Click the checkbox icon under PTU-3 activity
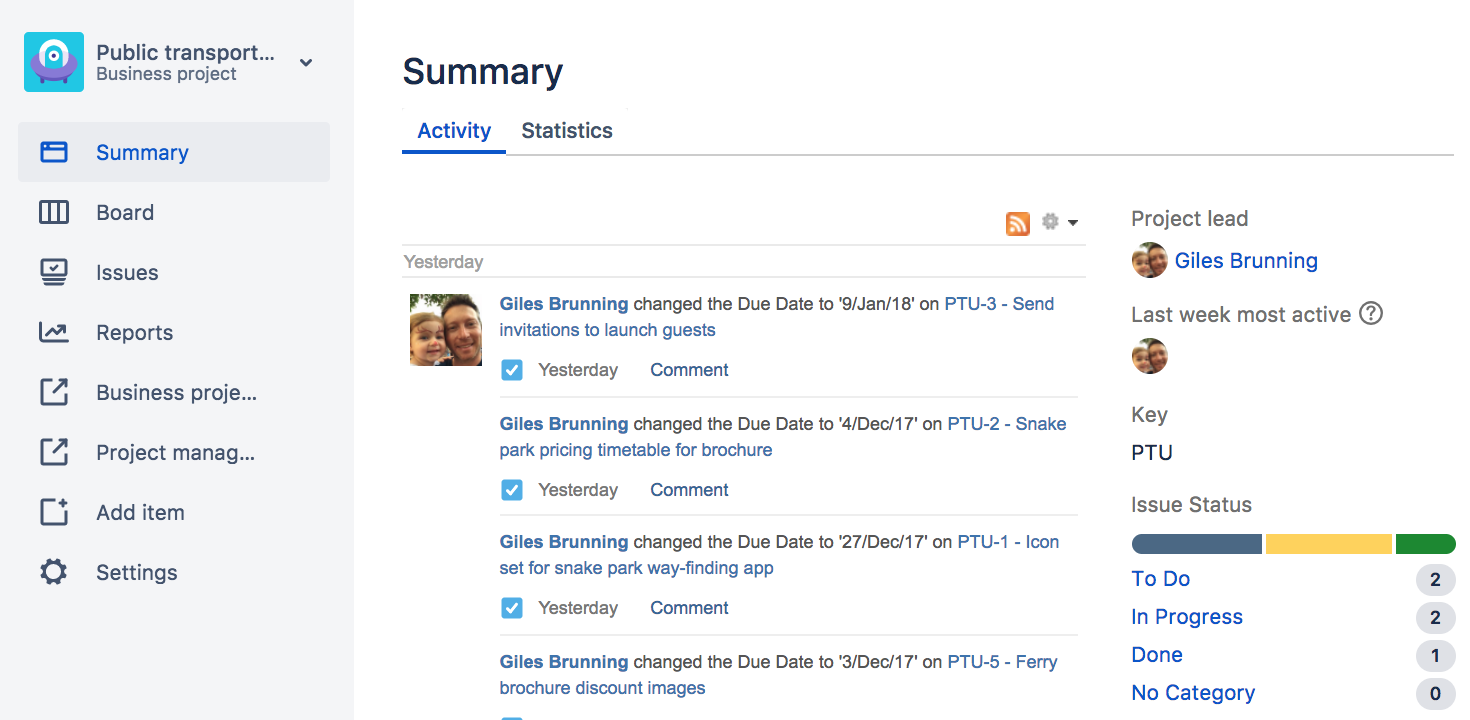 click(512, 370)
